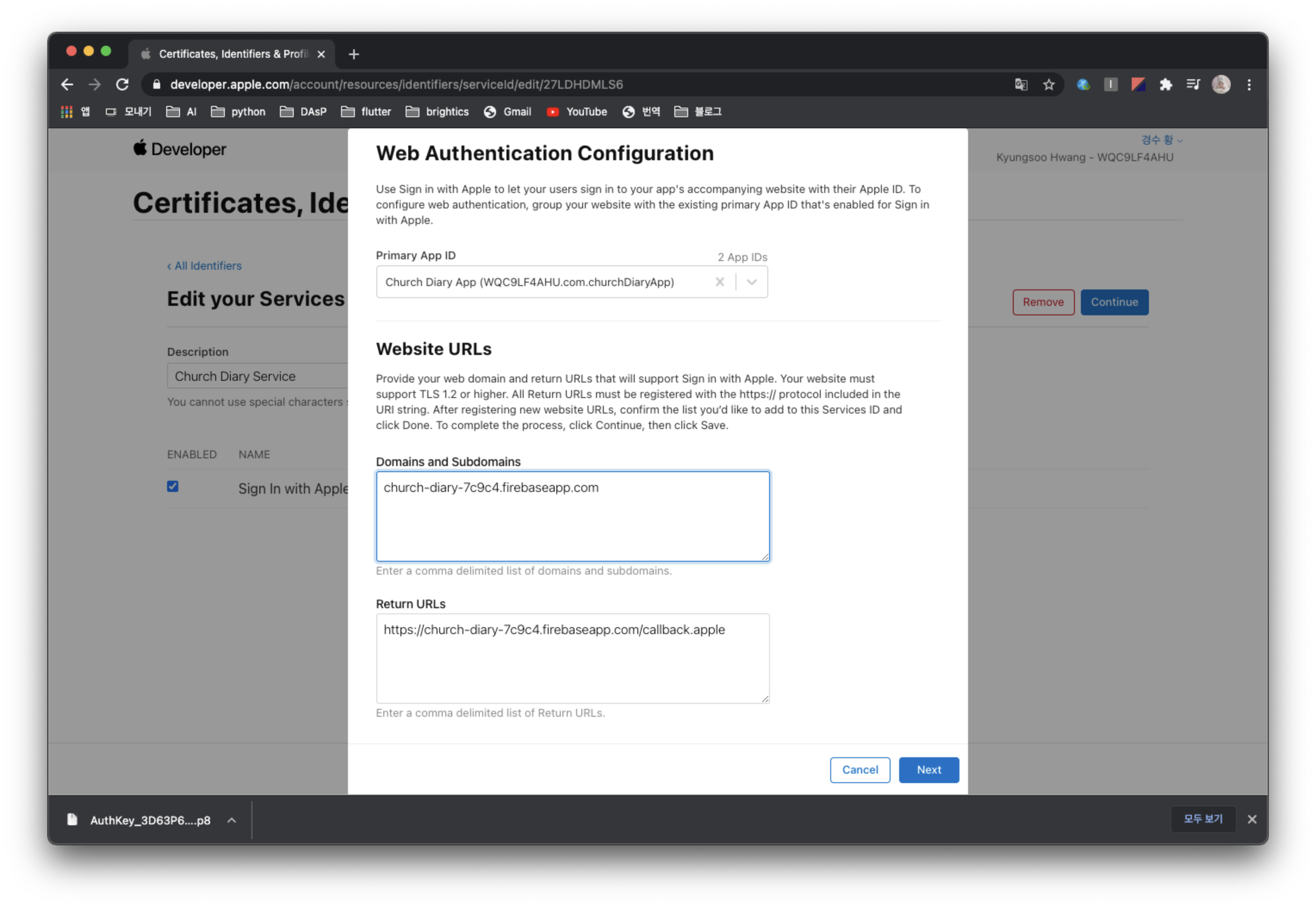Open Apps shortcut grid in bookmarks bar

[67, 112]
